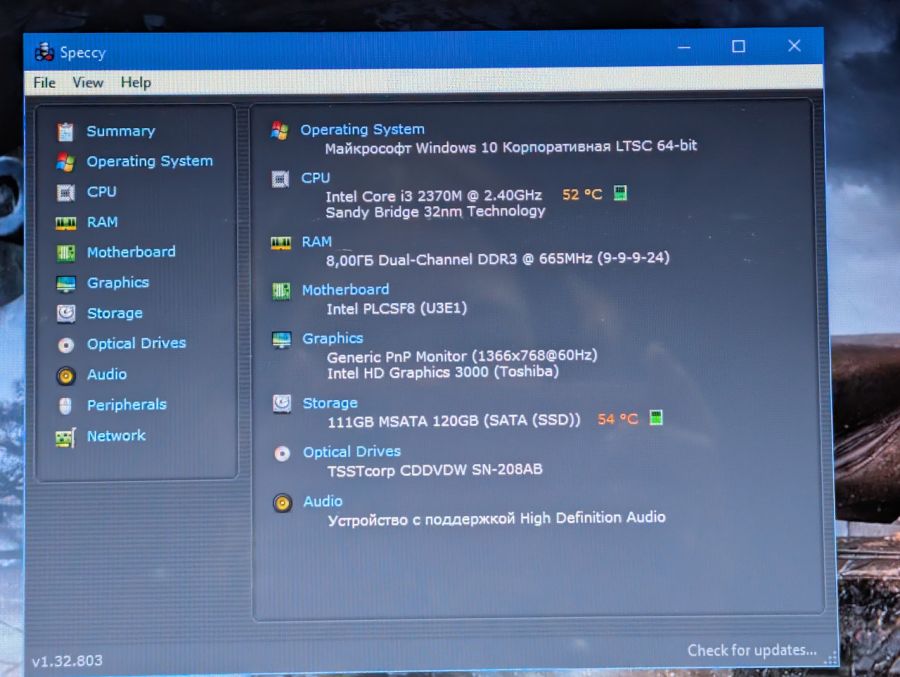Click the green temperature indicator beside 52 °C

point(620,193)
